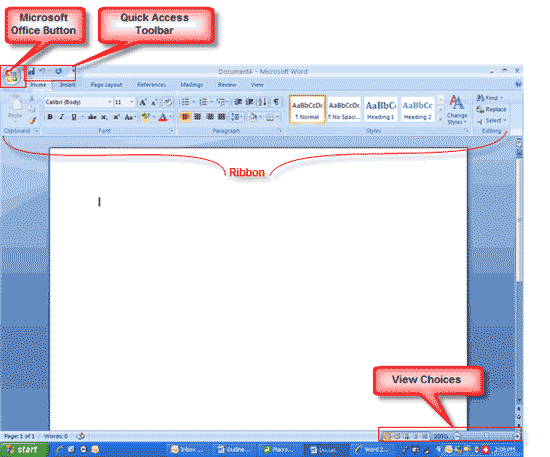Click the Words: 0 status bar entry
Image resolution: width=550 pixels, height=457 pixels.
click(55, 436)
